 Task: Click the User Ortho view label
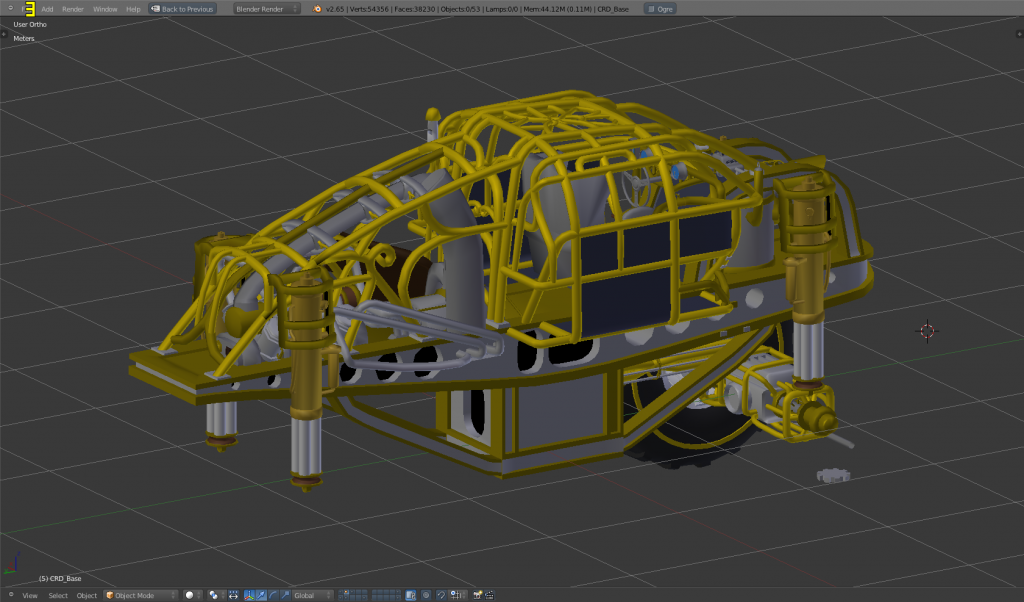pyautogui.click(x=30, y=24)
